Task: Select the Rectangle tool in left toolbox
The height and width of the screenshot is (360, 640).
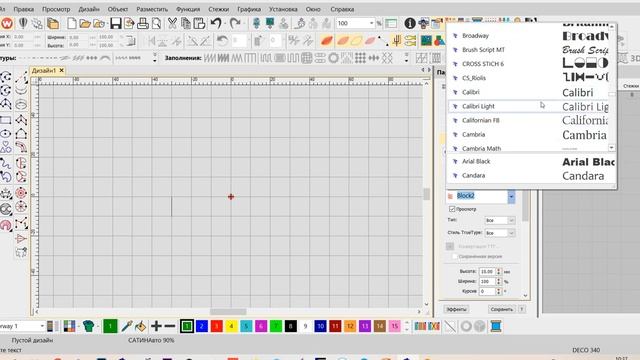Action: 6,120
